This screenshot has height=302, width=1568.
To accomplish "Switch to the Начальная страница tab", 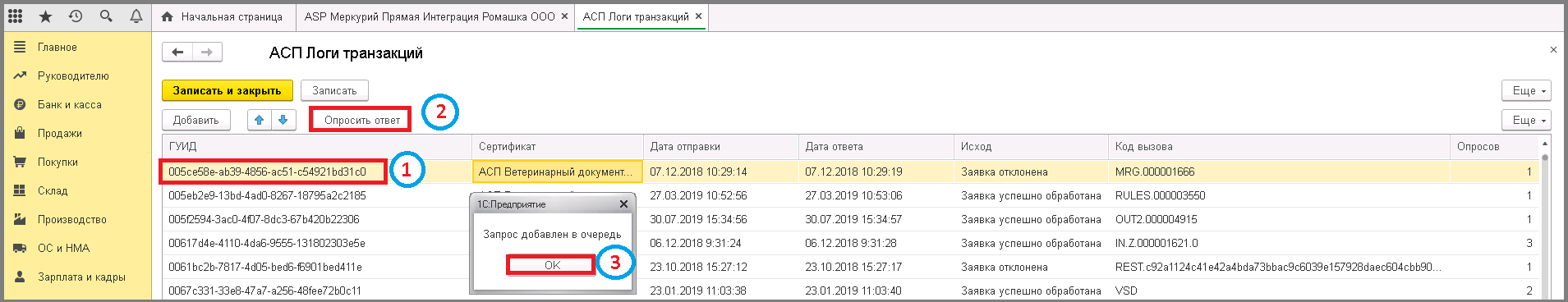I will point(223,16).
